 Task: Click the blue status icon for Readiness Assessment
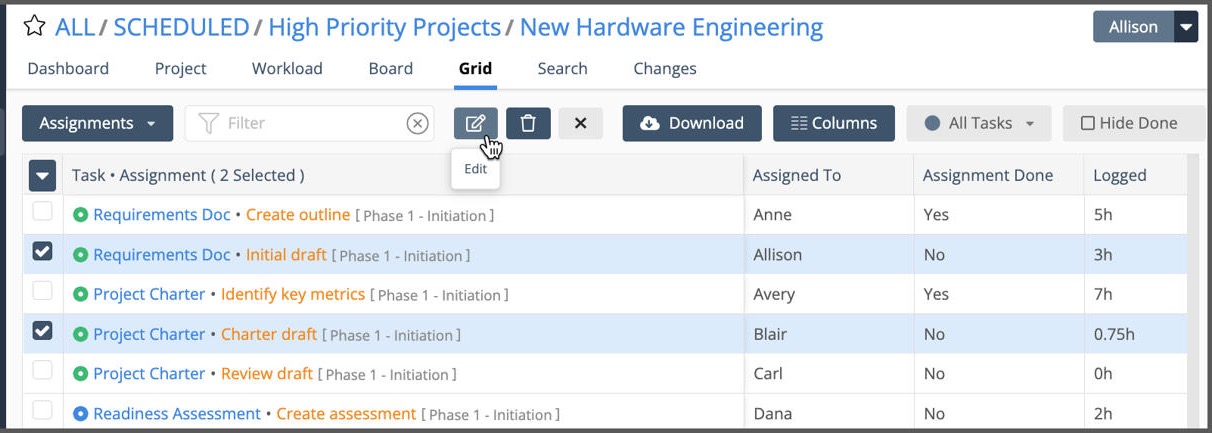80,414
